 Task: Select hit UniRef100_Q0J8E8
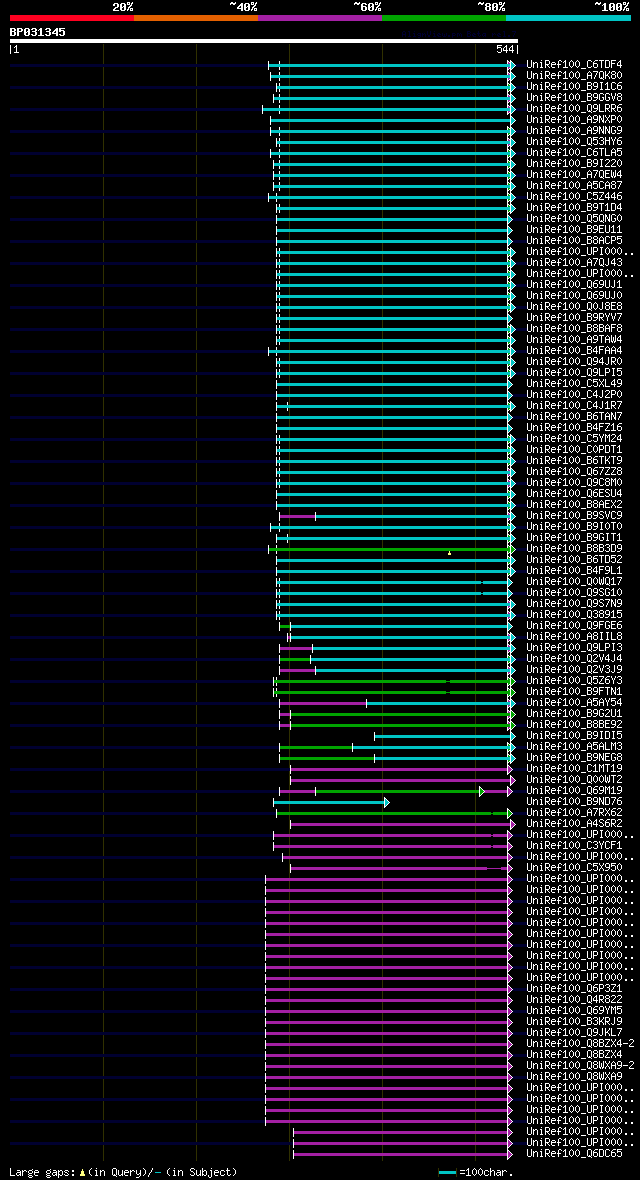coord(574,307)
